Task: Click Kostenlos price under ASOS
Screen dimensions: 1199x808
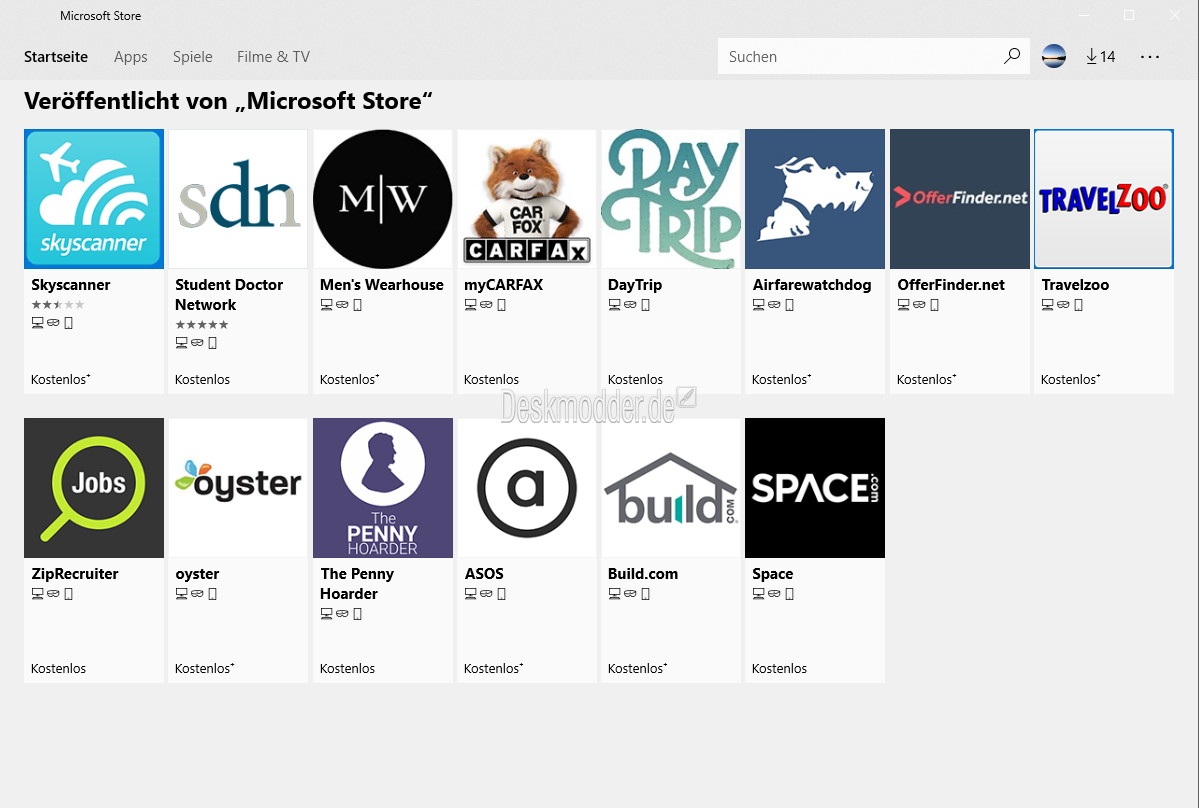Action: [493, 668]
